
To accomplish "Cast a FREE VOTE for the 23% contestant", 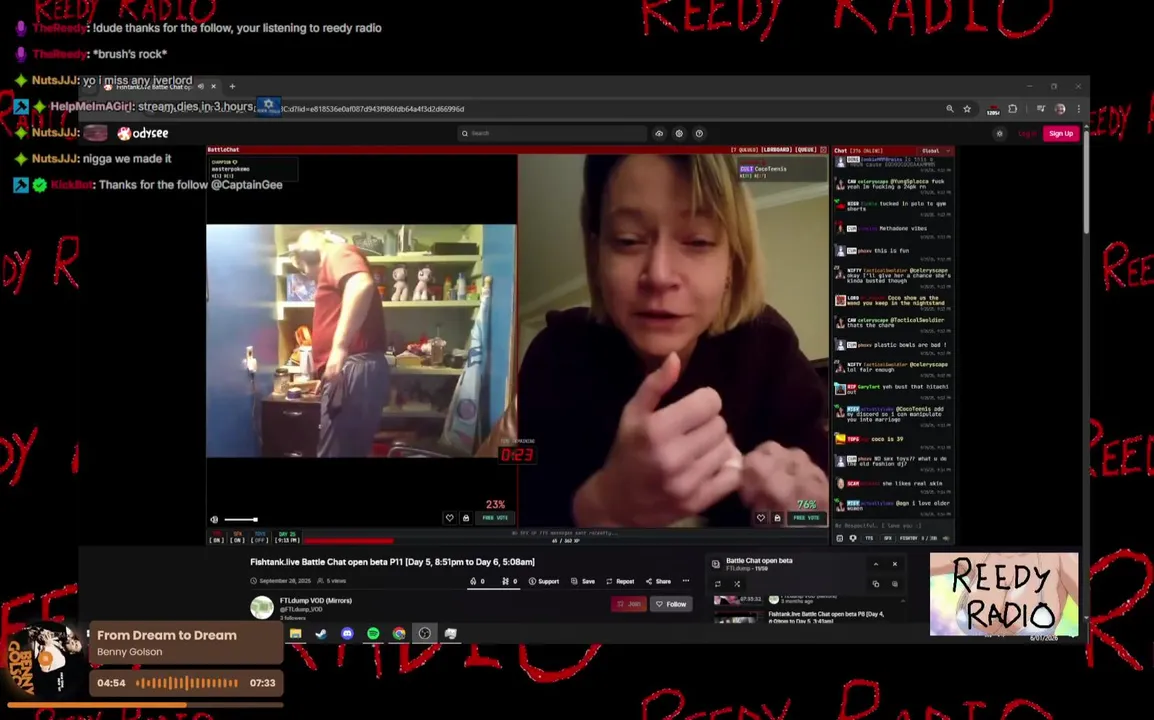I will click(495, 518).
